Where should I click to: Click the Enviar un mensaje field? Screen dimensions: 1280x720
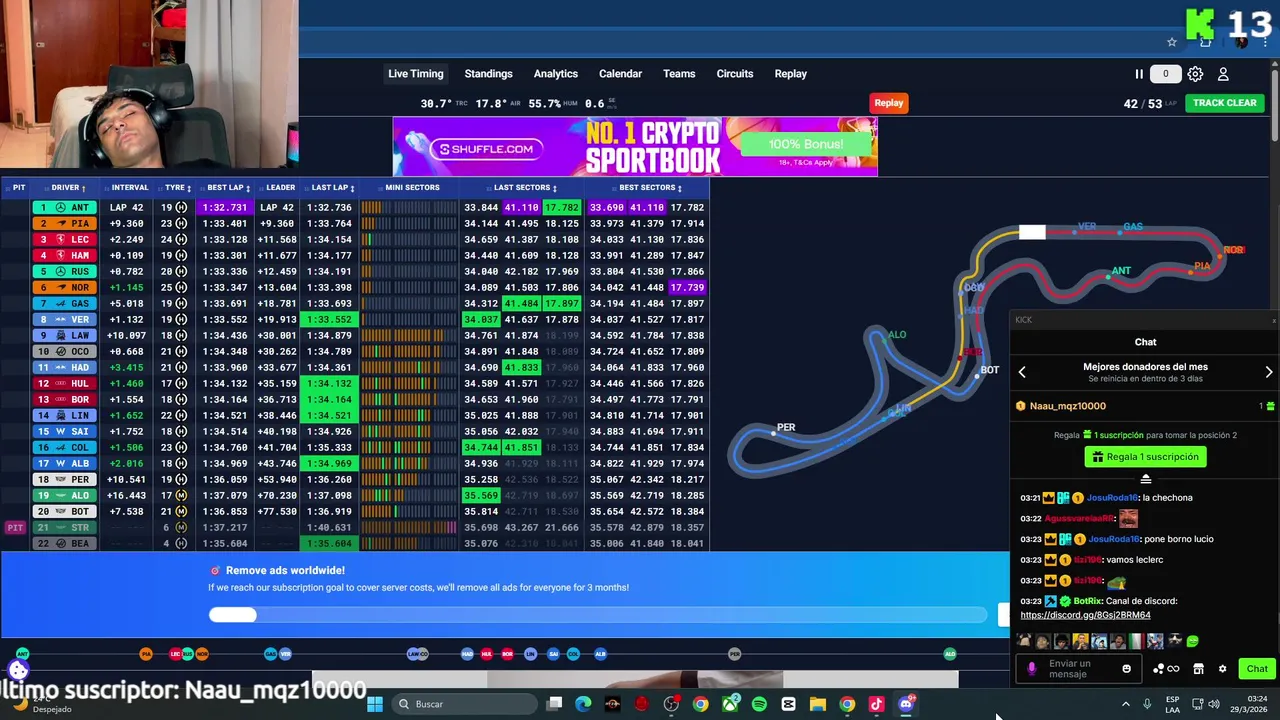tap(1080, 669)
